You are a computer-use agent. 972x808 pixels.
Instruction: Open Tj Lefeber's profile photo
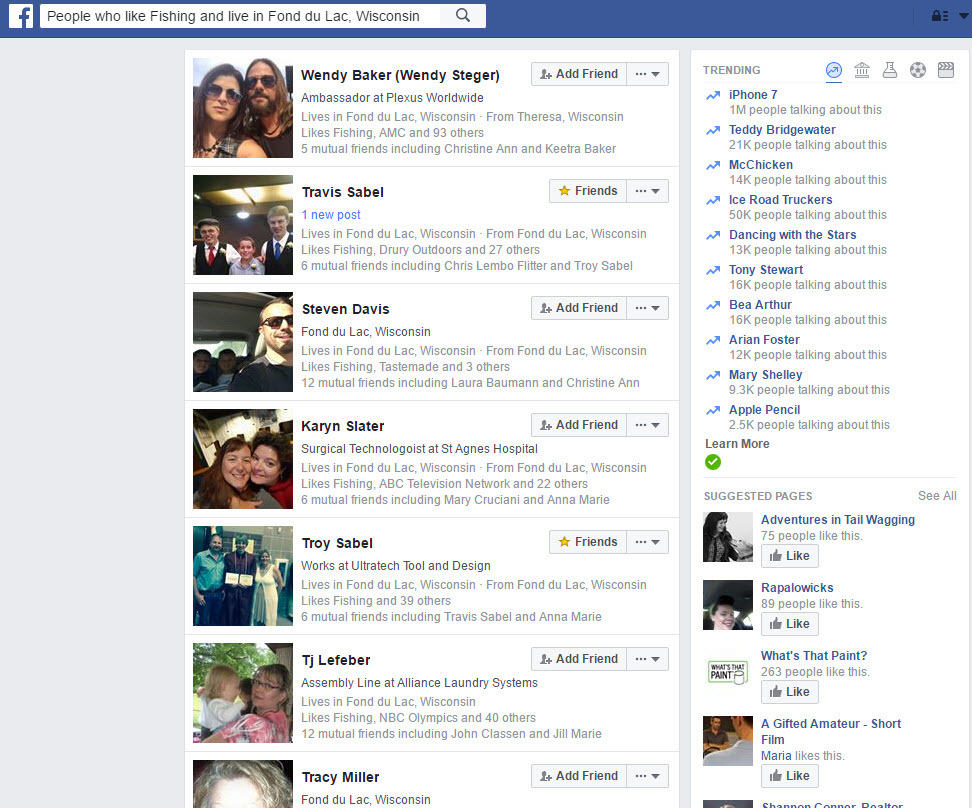coord(243,693)
